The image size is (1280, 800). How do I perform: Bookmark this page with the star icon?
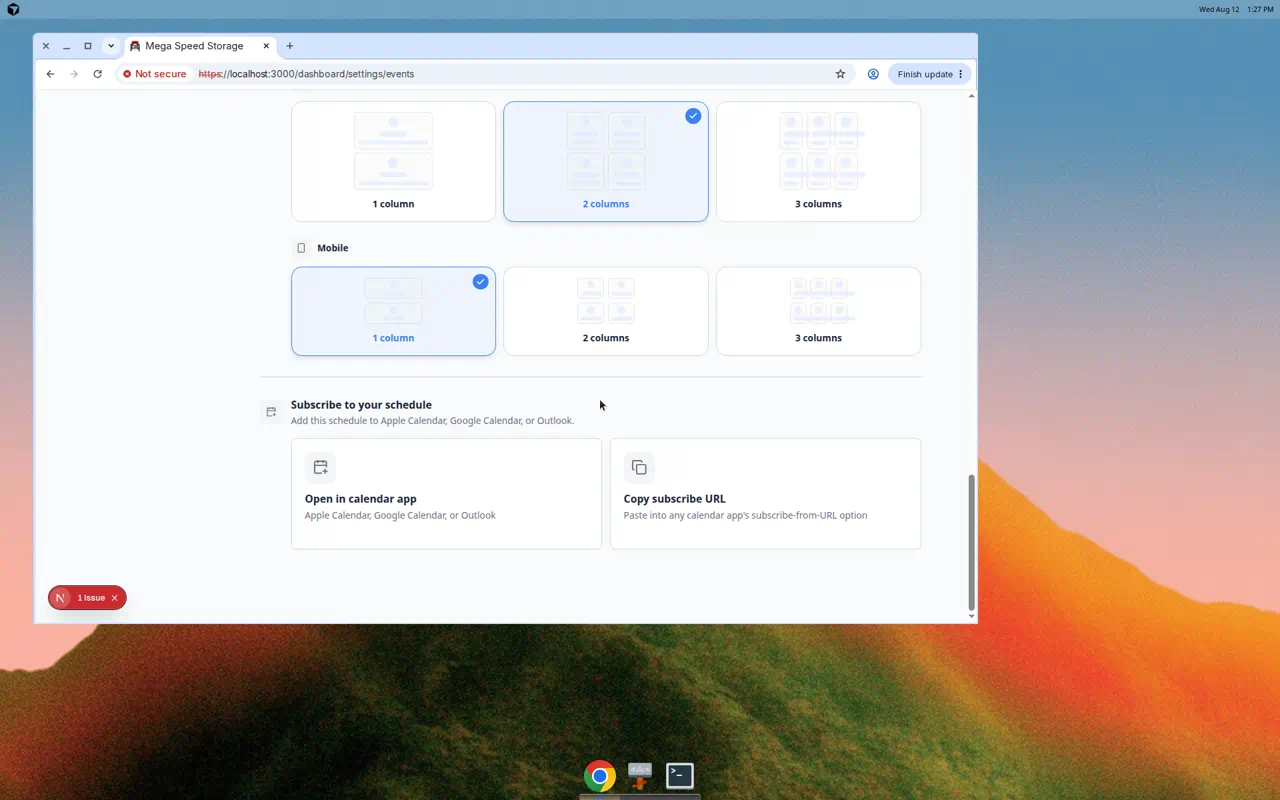[840, 74]
